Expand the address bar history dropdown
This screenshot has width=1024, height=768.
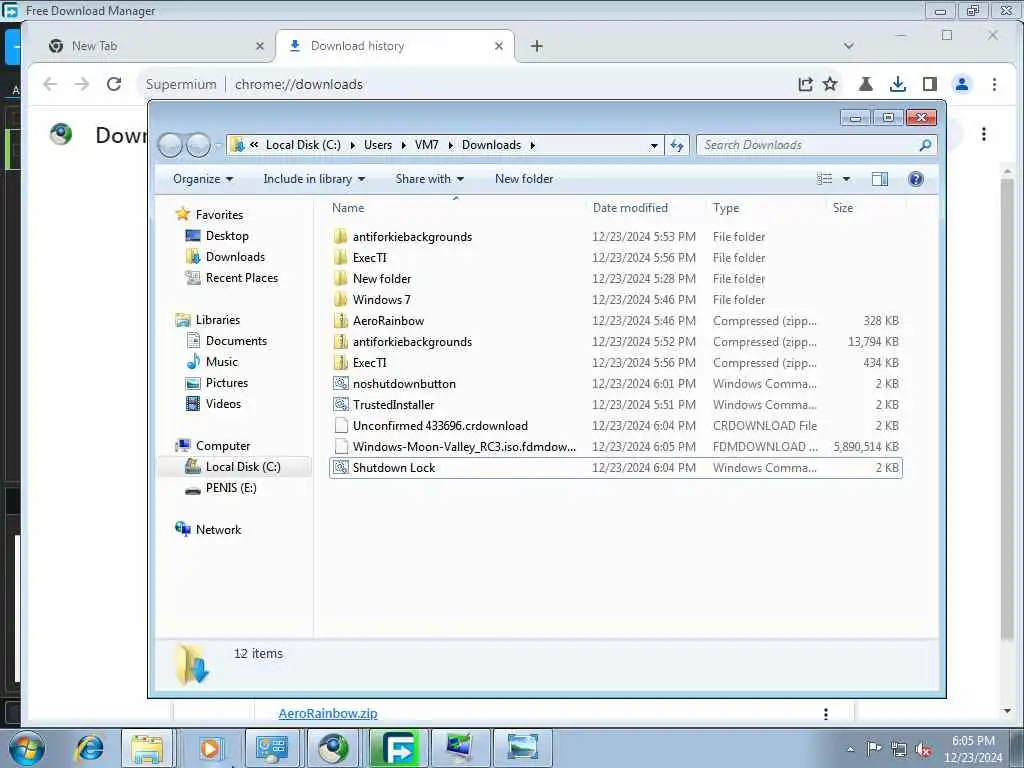click(x=654, y=145)
